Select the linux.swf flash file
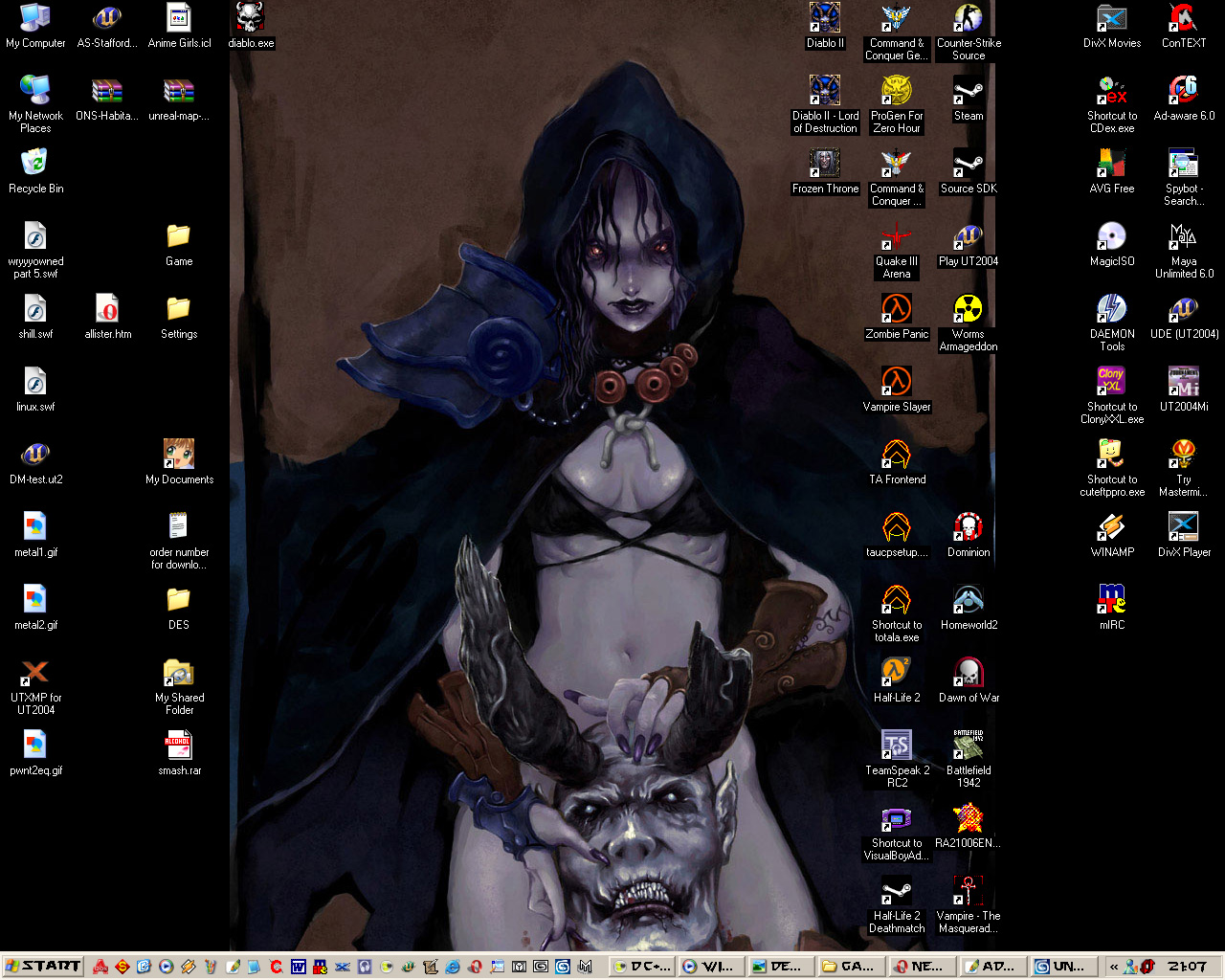The height and width of the screenshot is (980, 1225). 35,390
